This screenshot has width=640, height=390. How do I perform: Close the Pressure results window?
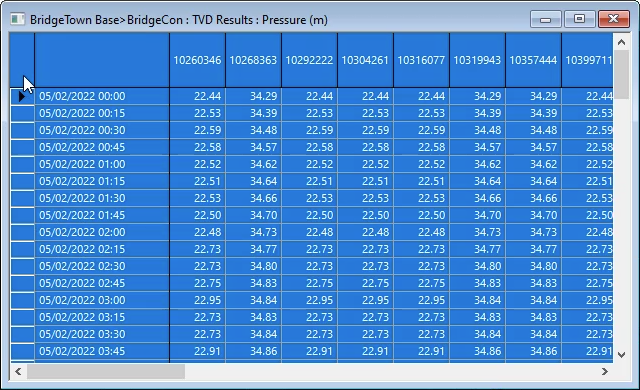613,19
